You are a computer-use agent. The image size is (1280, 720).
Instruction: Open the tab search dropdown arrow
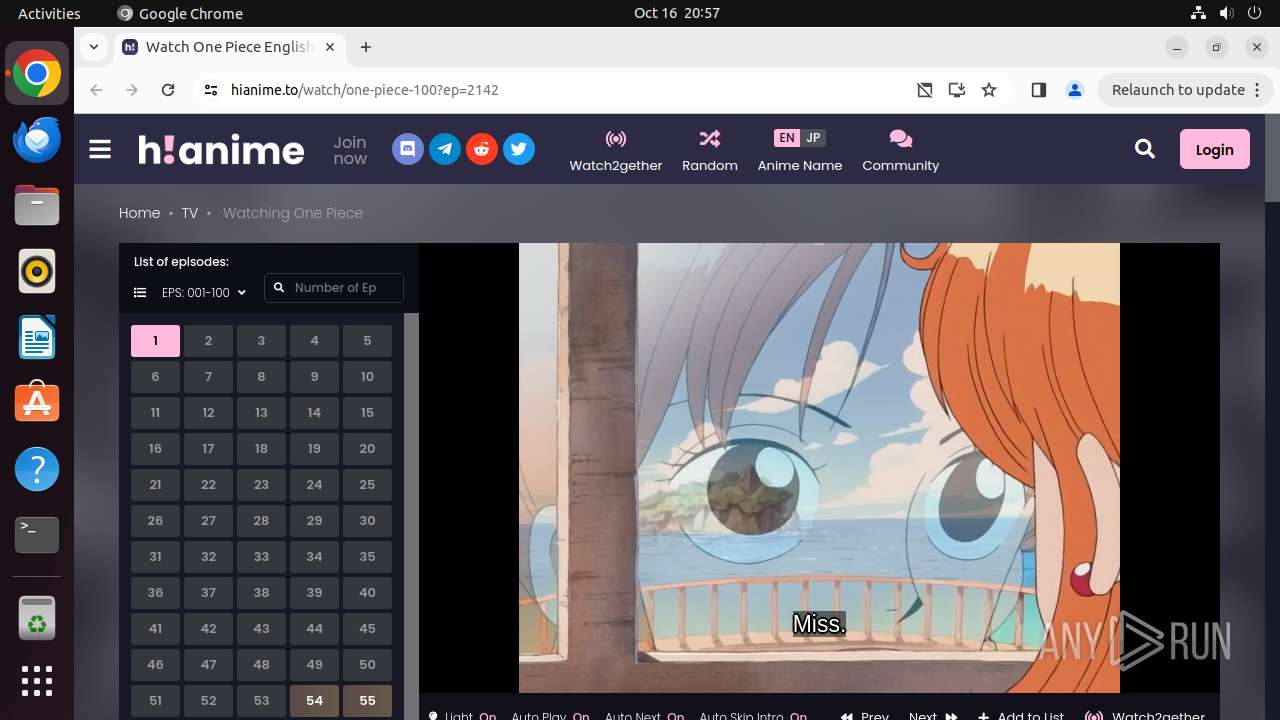pyautogui.click(x=93, y=47)
